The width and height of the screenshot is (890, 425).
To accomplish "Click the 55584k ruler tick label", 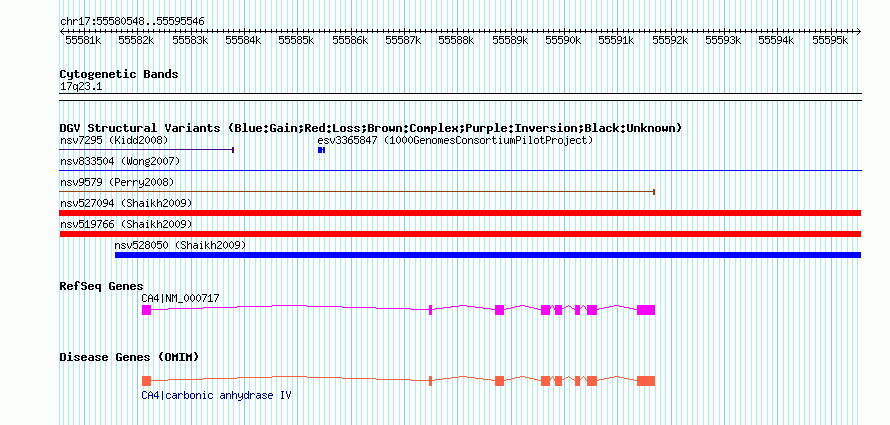I will pyautogui.click(x=244, y=40).
